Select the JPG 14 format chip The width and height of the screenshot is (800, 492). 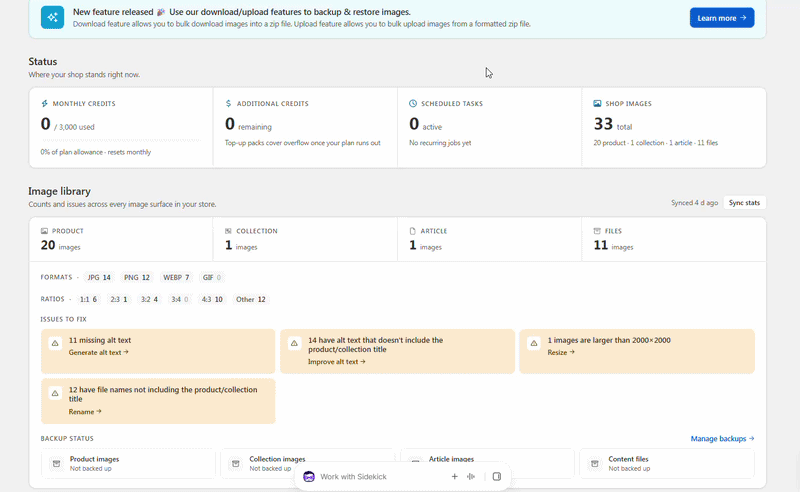[99, 278]
